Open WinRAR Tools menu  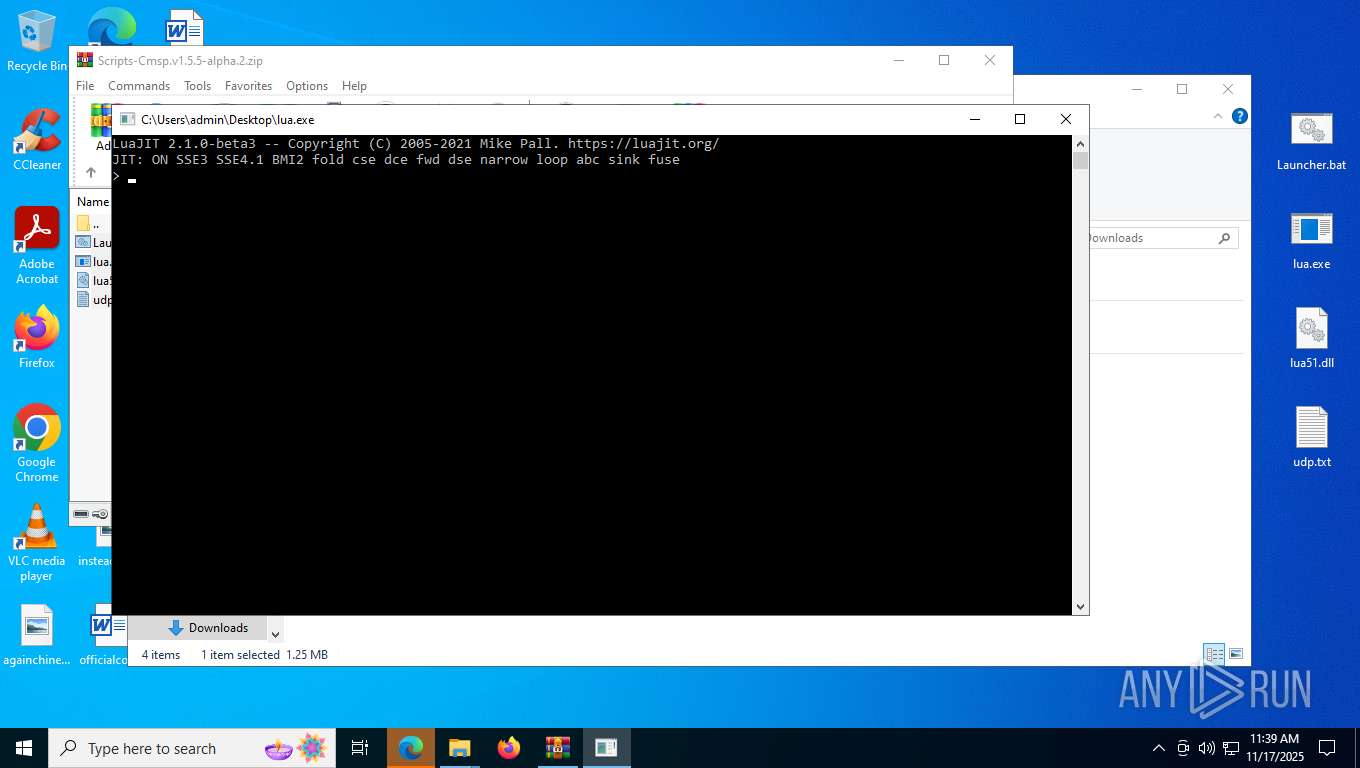coord(197,86)
